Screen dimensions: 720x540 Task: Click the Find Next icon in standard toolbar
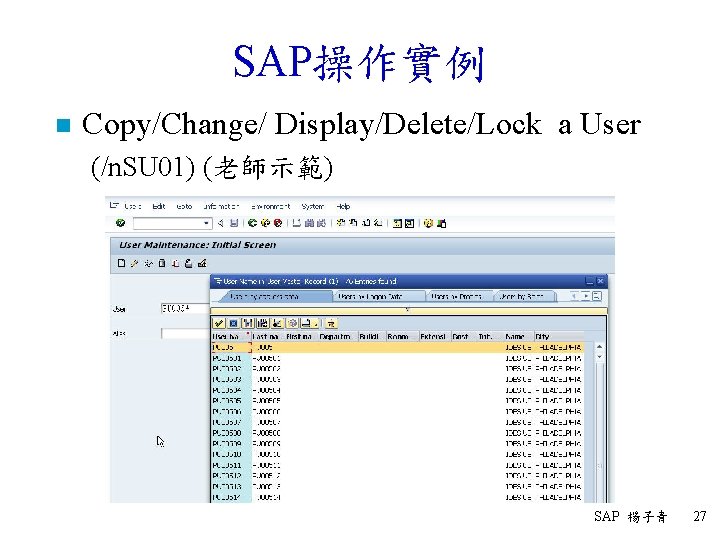tap(321, 223)
